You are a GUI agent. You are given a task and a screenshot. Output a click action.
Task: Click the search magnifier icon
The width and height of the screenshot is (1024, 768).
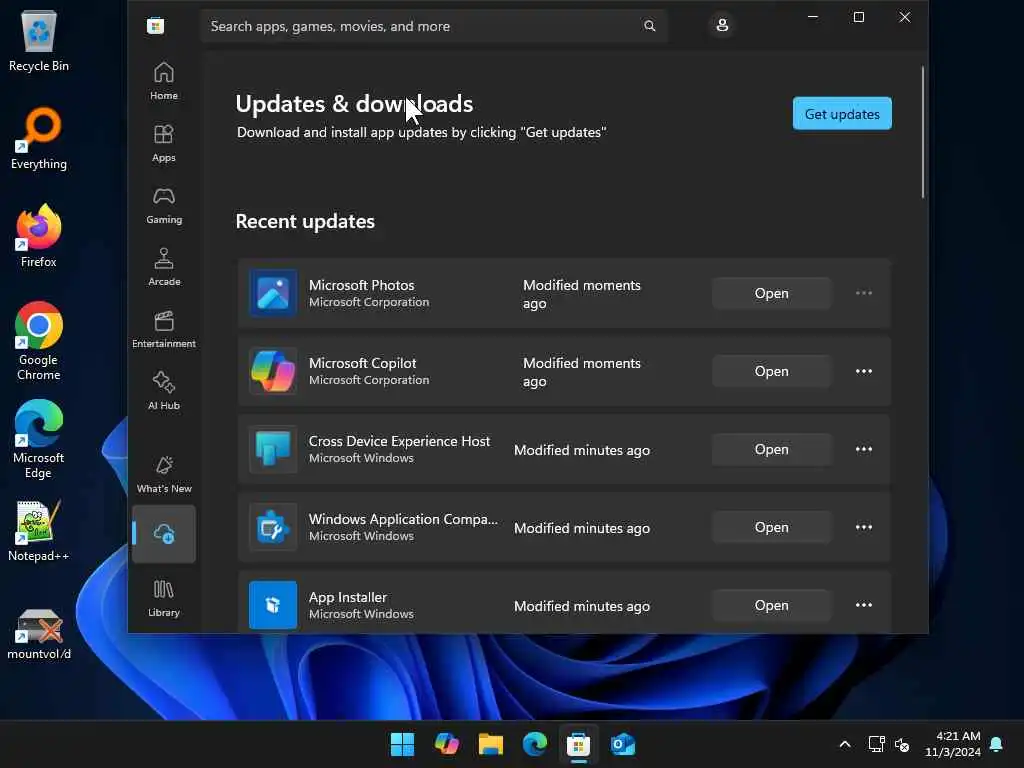pos(649,26)
